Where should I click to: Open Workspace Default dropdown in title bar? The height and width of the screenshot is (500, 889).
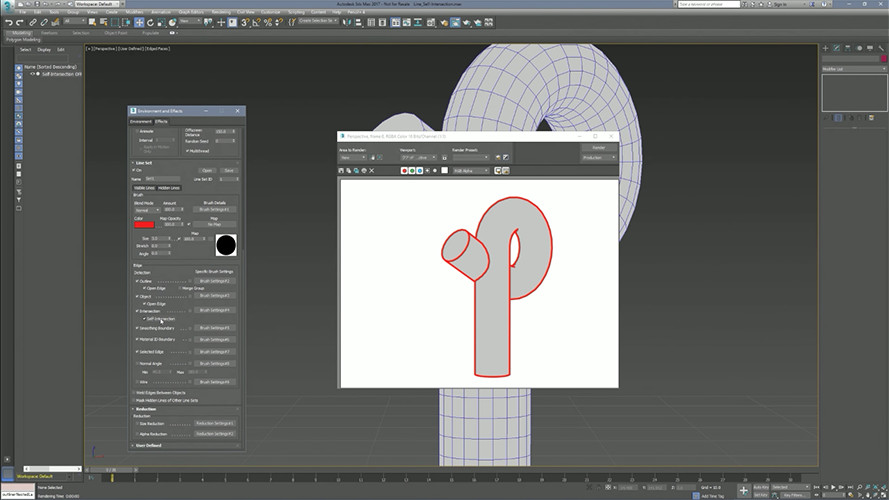[x=96, y=4]
